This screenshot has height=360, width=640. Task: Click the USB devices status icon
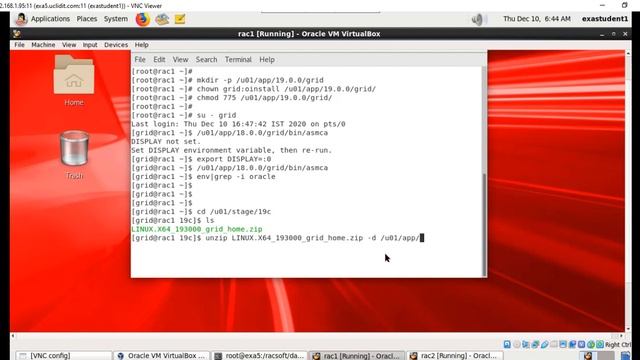pos(544,344)
